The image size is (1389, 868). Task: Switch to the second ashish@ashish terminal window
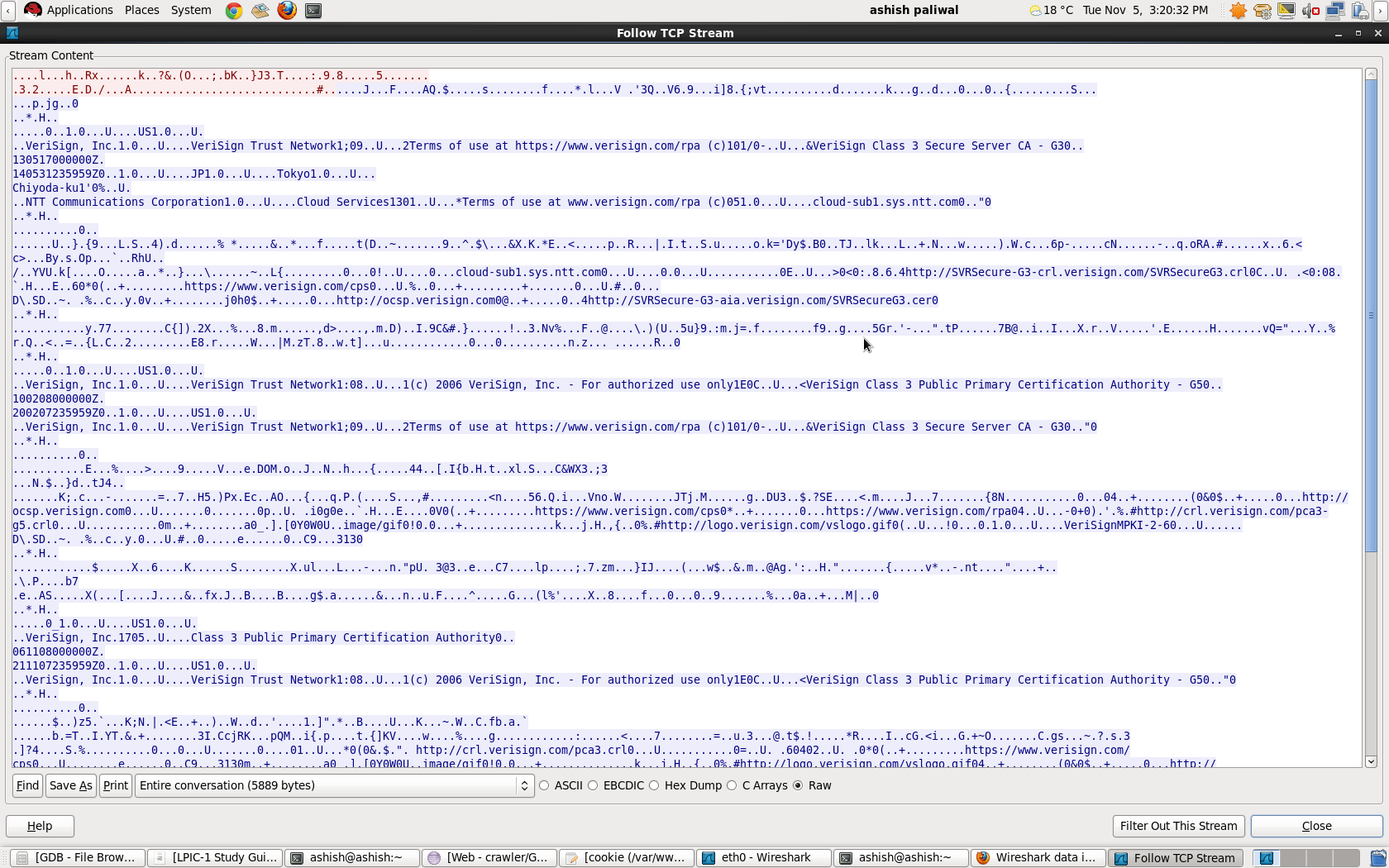click(x=900, y=858)
